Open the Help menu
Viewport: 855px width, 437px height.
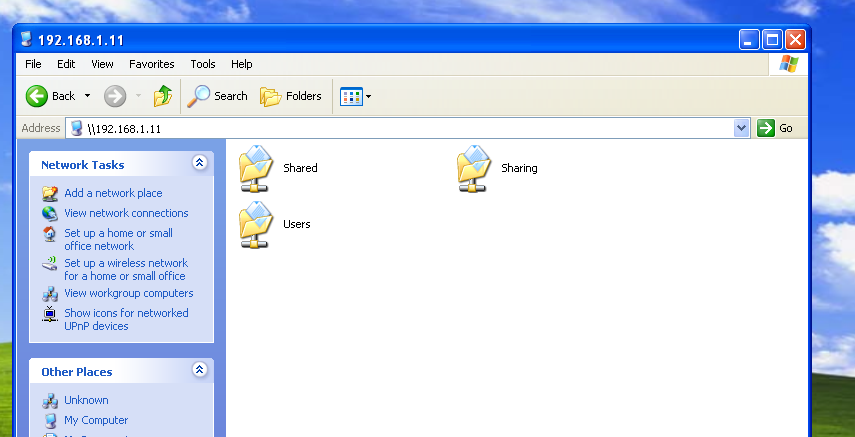coord(242,64)
